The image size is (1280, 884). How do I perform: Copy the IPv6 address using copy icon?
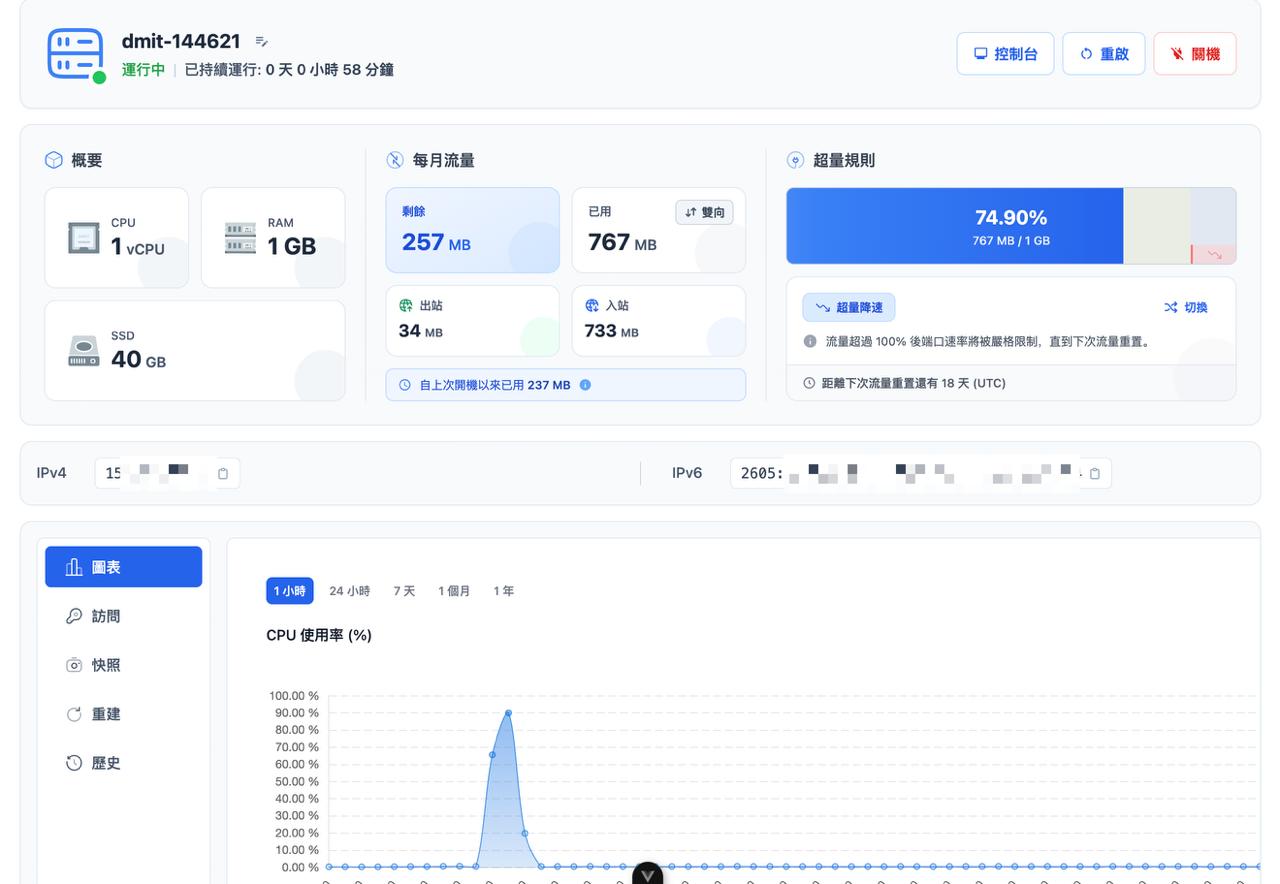1094,473
